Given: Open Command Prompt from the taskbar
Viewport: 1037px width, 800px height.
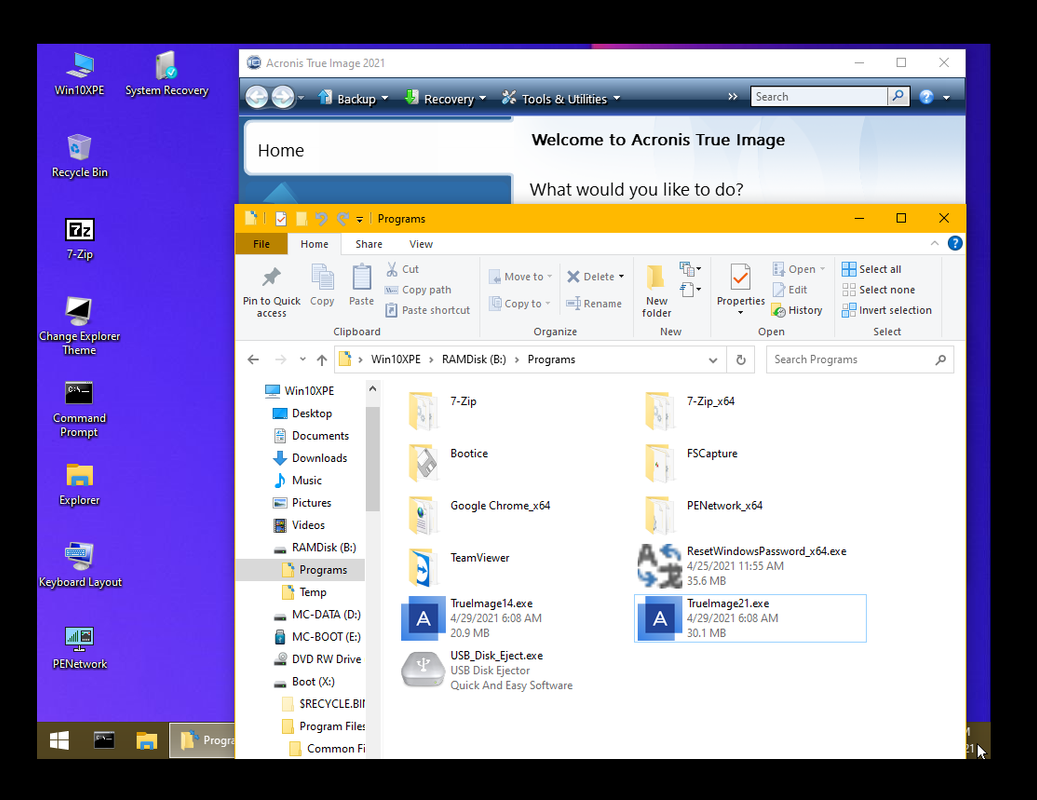Looking at the screenshot, I should click(x=104, y=740).
